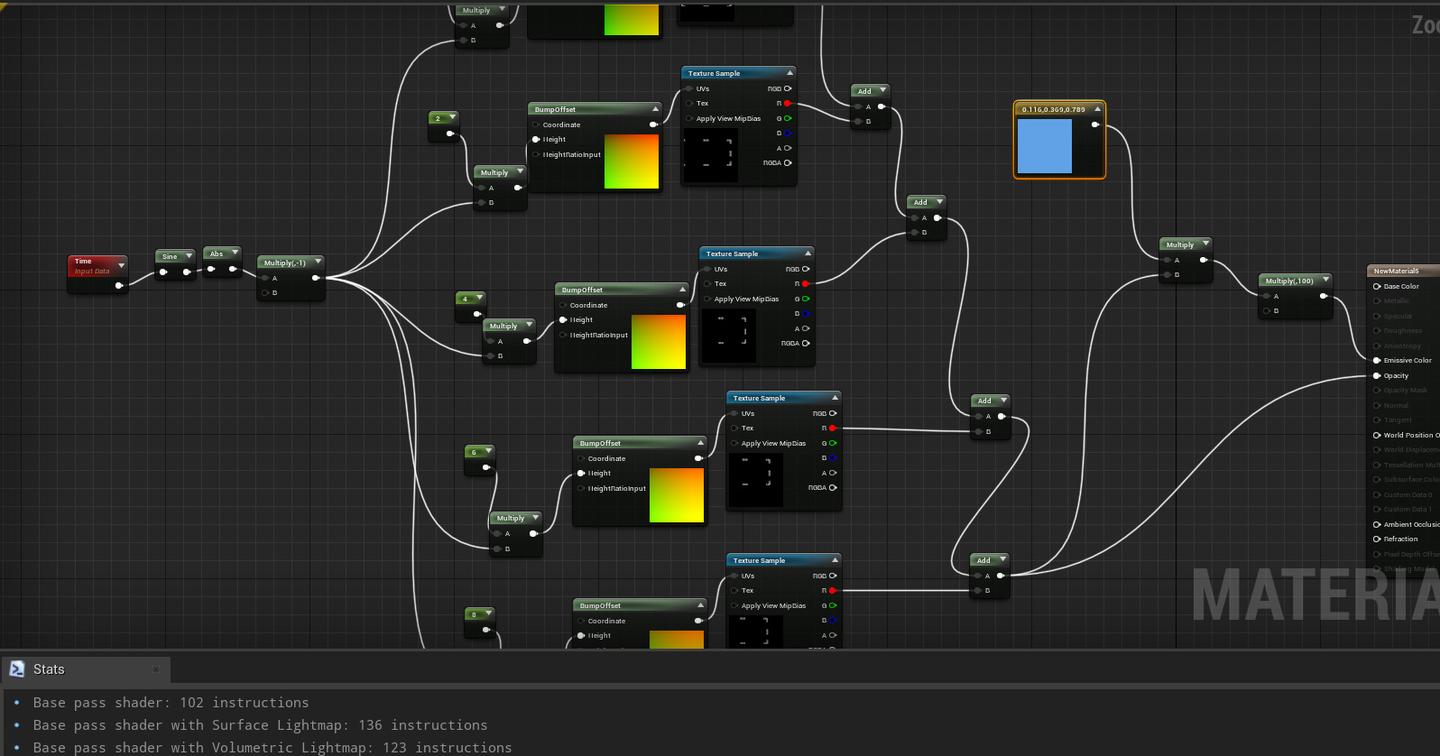The height and width of the screenshot is (756, 1440).
Task: Collapse the Multiply(,-1) node via its arrow
Action: pos(317,262)
